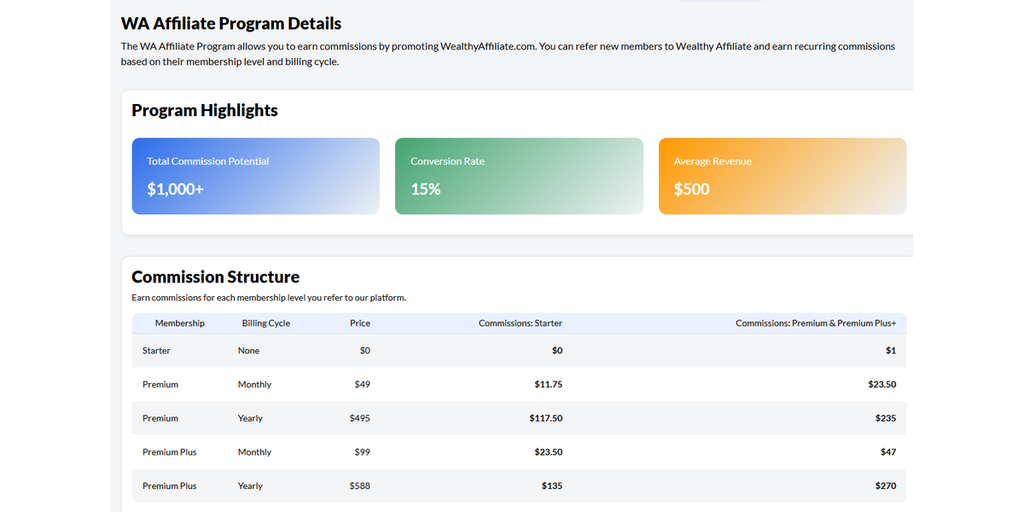This screenshot has height=512, width=1024.
Task: Click the Membership column header
Action: pyautogui.click(x=180, y=323)
